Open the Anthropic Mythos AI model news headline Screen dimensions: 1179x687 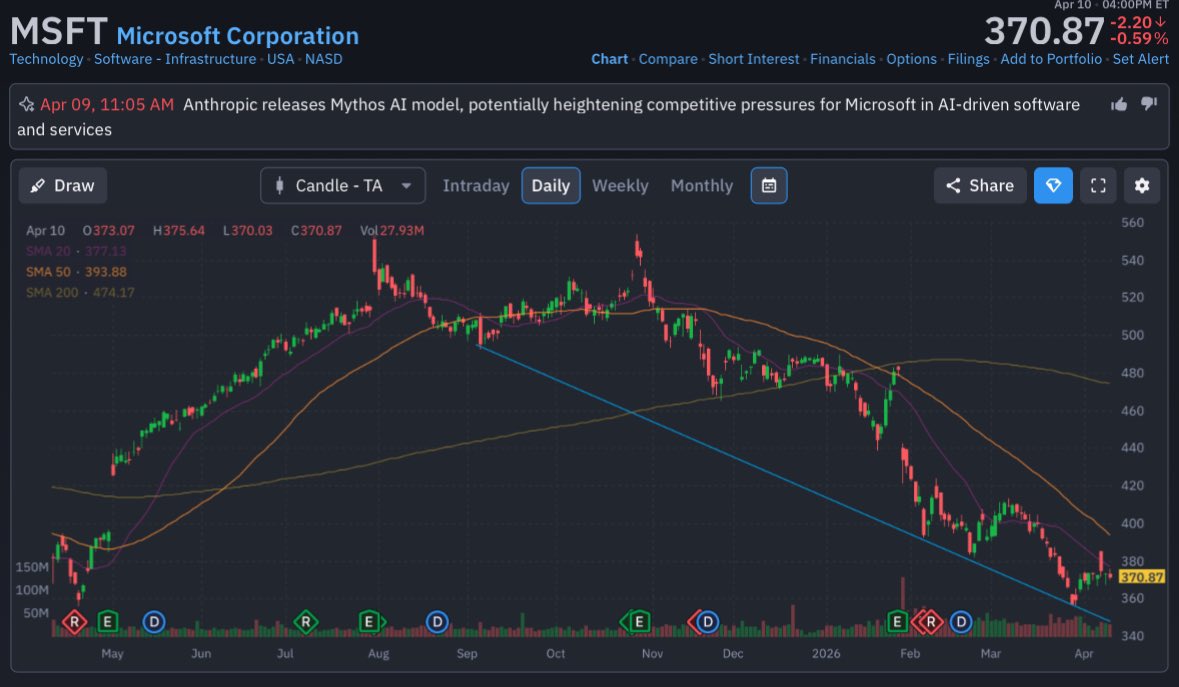tap(548, 117)
